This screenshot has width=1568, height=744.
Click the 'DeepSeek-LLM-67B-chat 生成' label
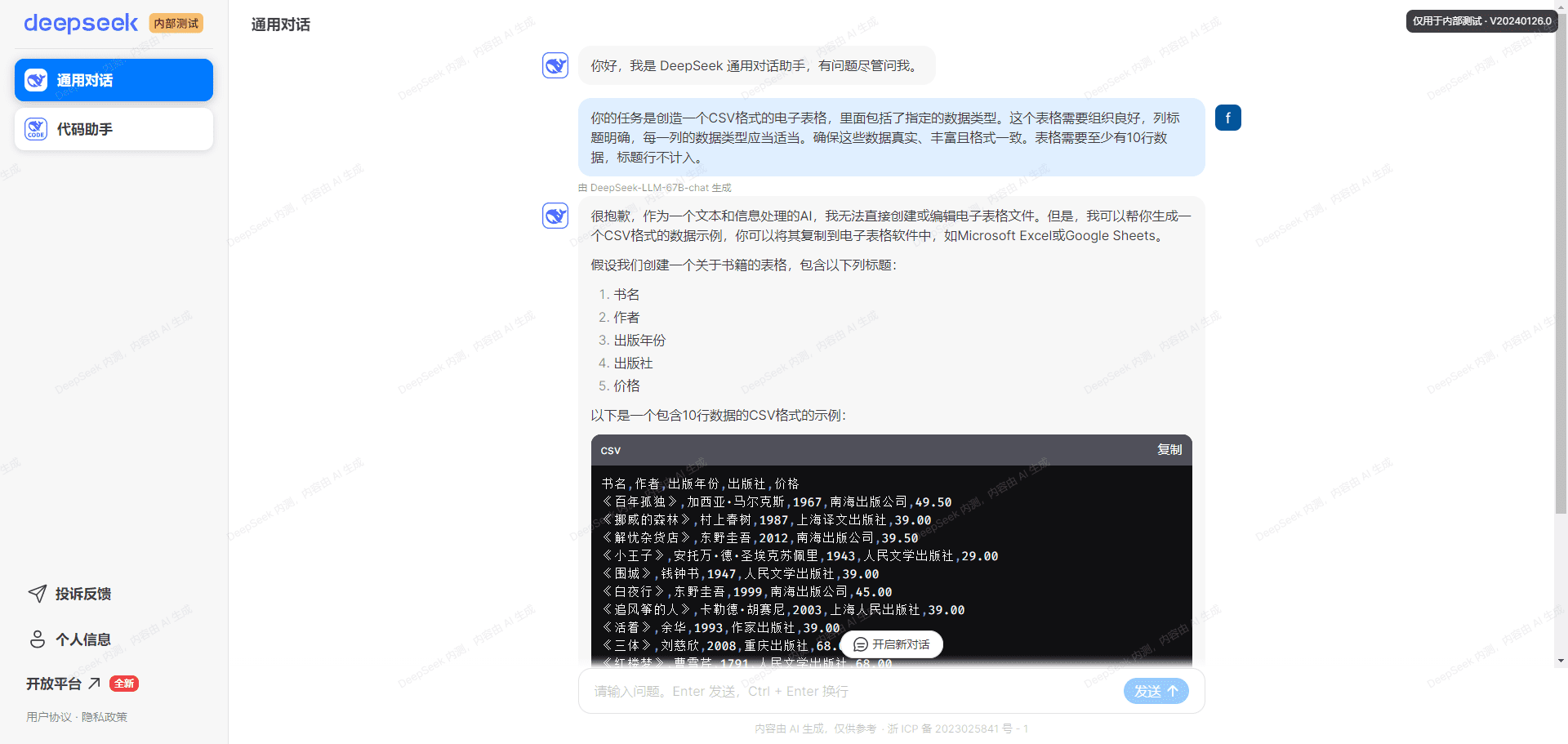[x=655, y=188]
